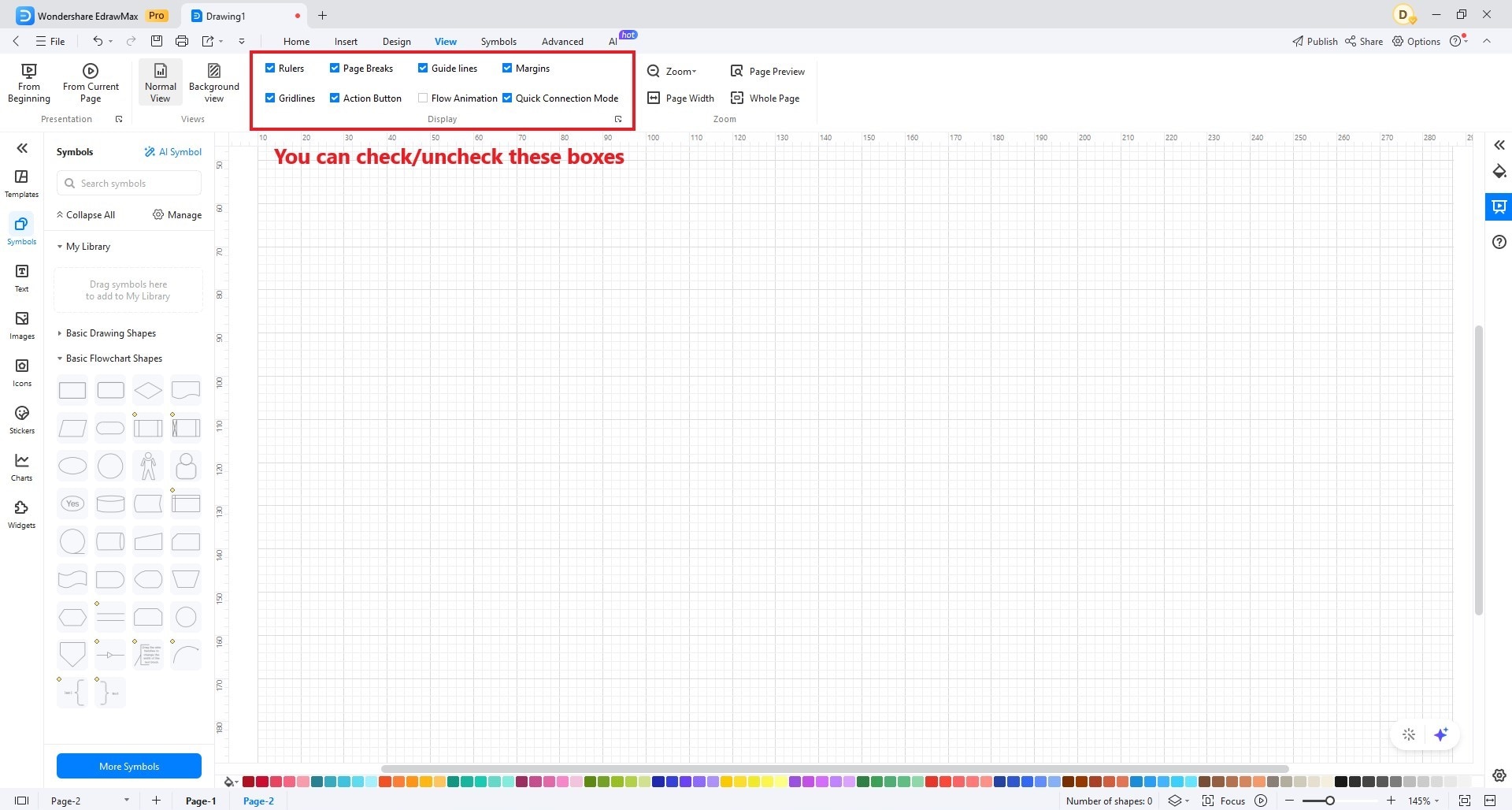Open Background view
Image resolution: width=1512 pixels, height=810 pixels.
[214, 83]
